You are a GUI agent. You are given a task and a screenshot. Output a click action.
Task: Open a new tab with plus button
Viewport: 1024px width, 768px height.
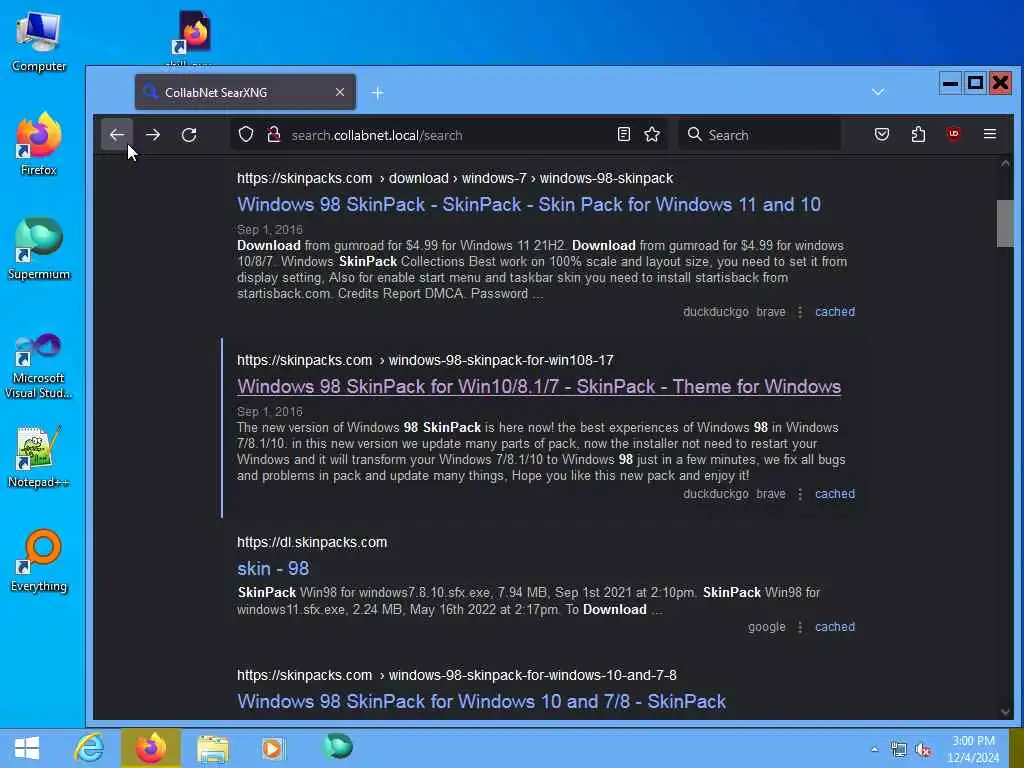[377, 93]
